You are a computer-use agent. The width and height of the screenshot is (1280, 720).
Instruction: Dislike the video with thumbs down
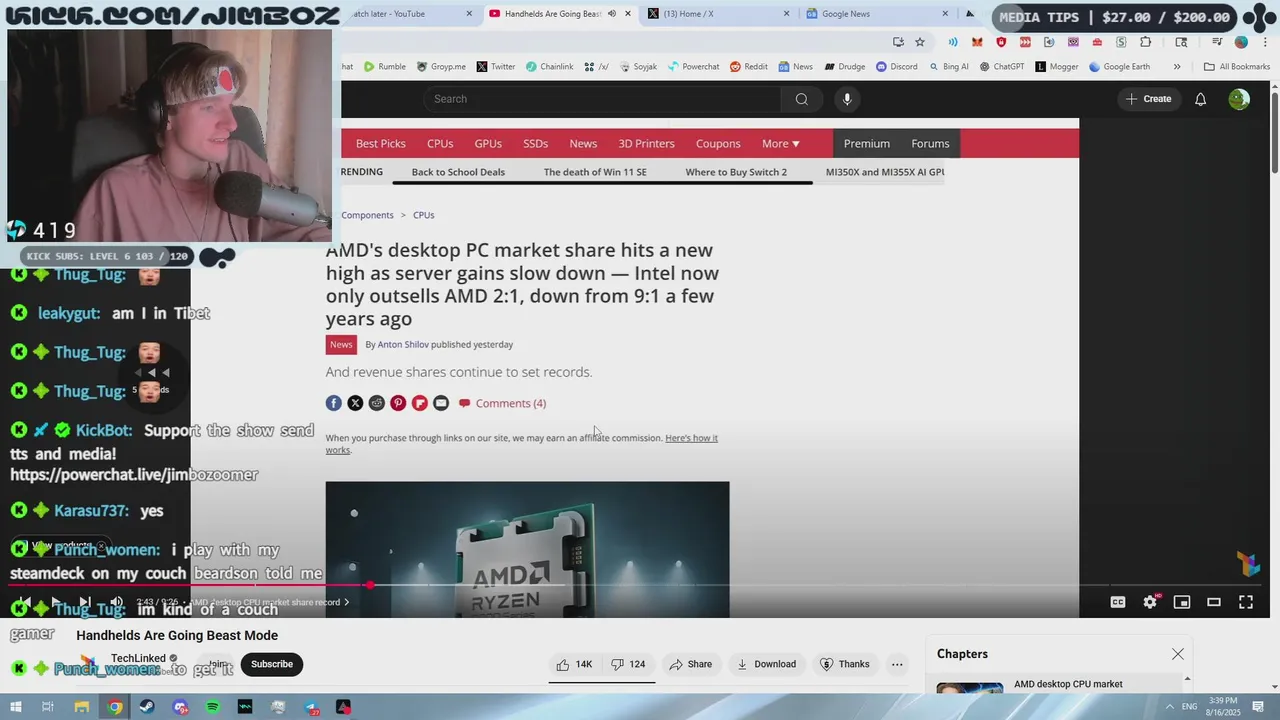click(x=628, y=664)
